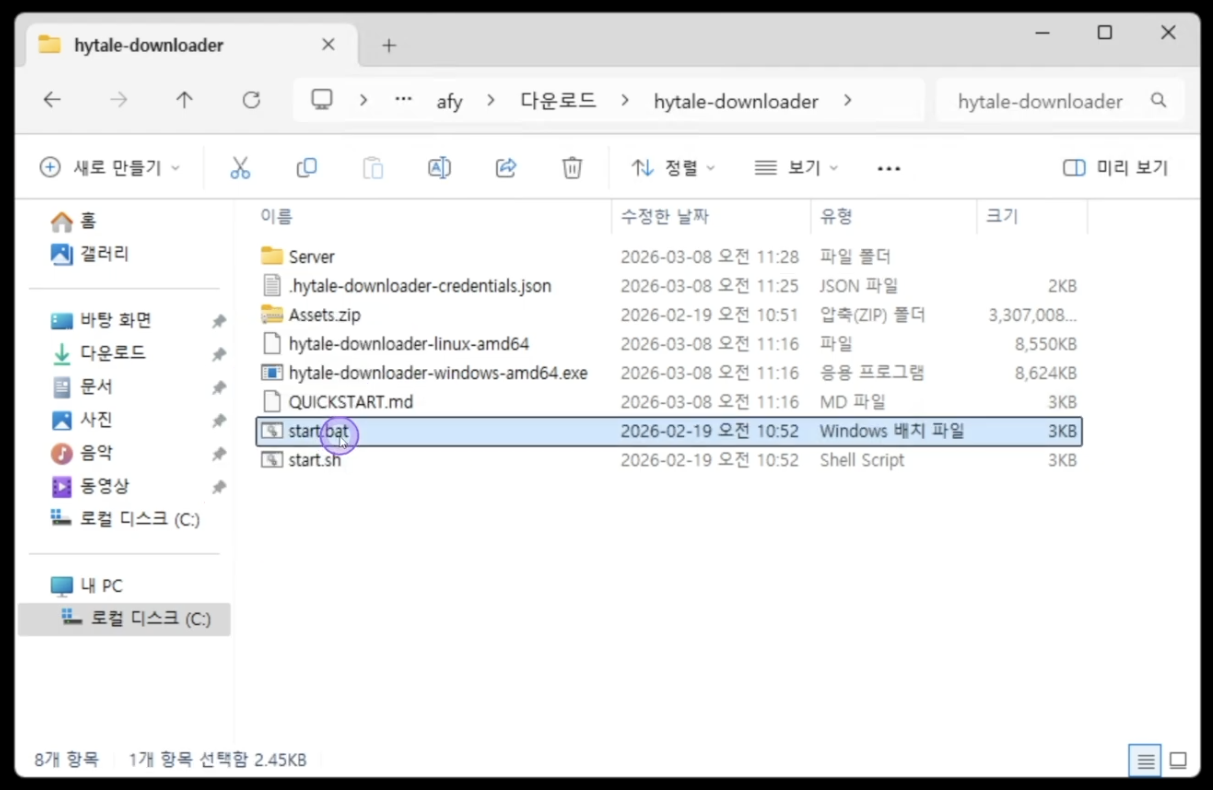Image resolution: width=1213 pixels, height=790 pixels.
Task: Unpin 음악 using its pin icon
Action: coord(218,454)
